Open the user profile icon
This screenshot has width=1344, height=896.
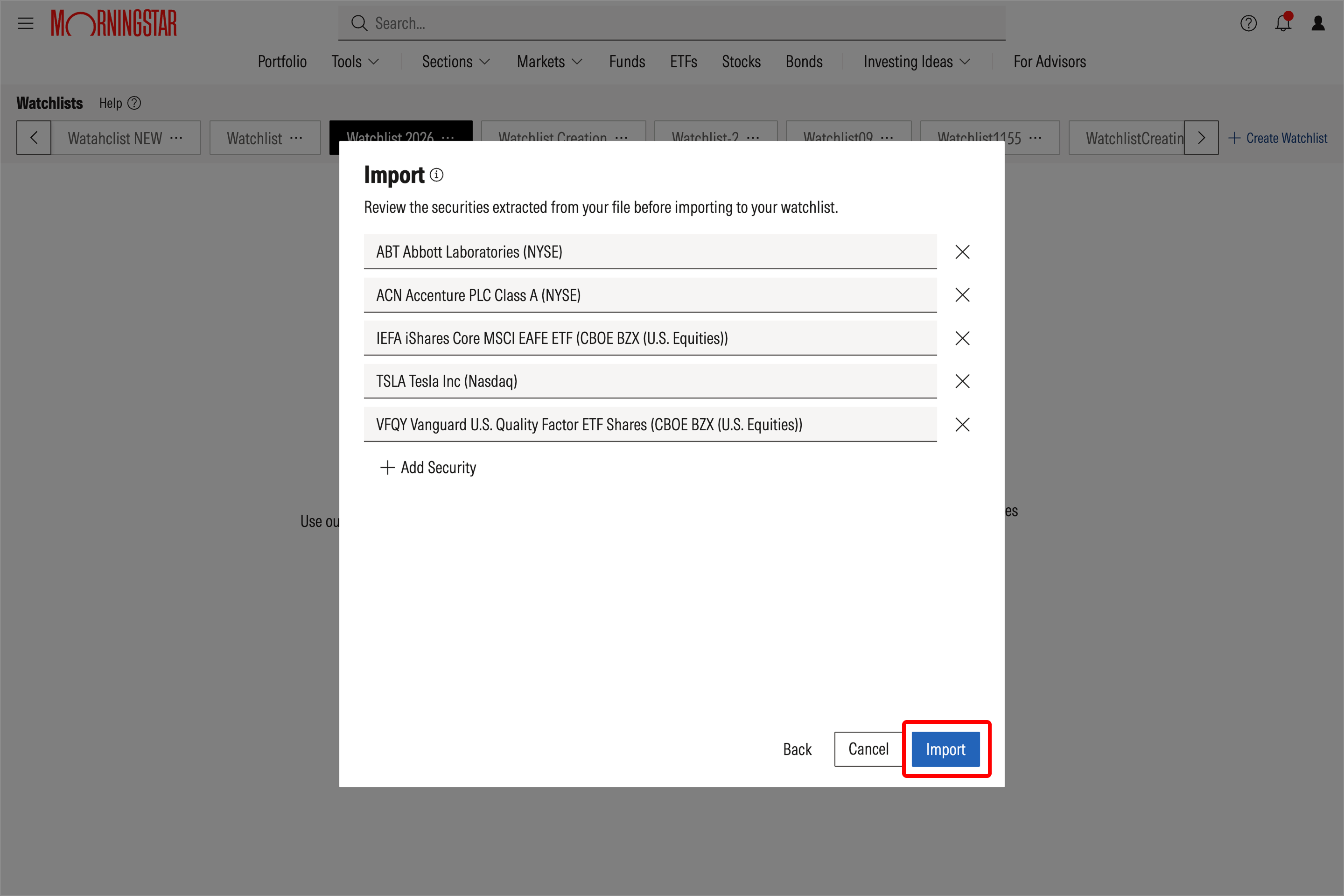click(1318, 23)
